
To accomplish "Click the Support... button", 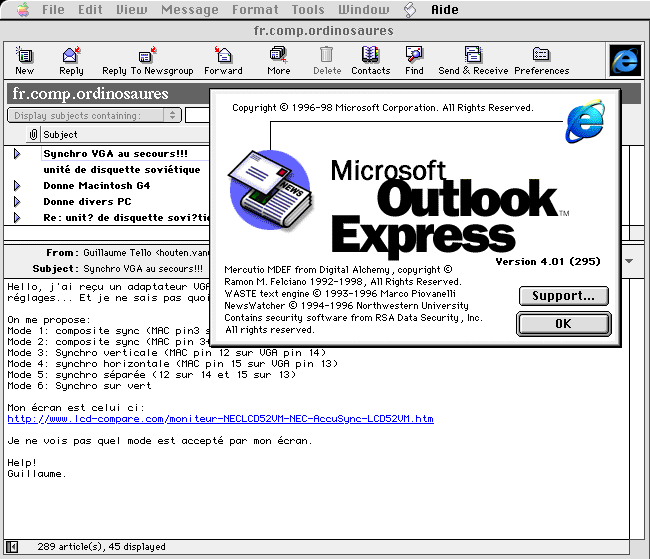I will point(564,296).
